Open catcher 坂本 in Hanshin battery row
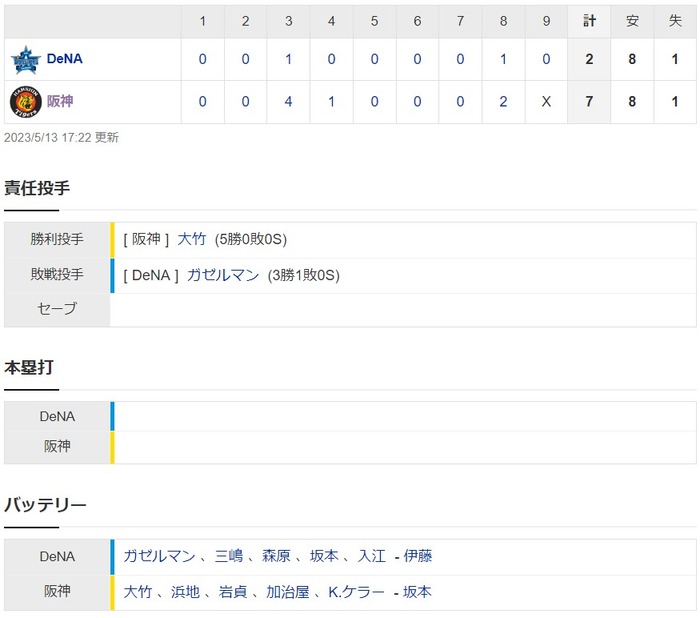Image resolution: width=700 pixels, height=618 pixels. pyautogui.click(x=417, y=592)
